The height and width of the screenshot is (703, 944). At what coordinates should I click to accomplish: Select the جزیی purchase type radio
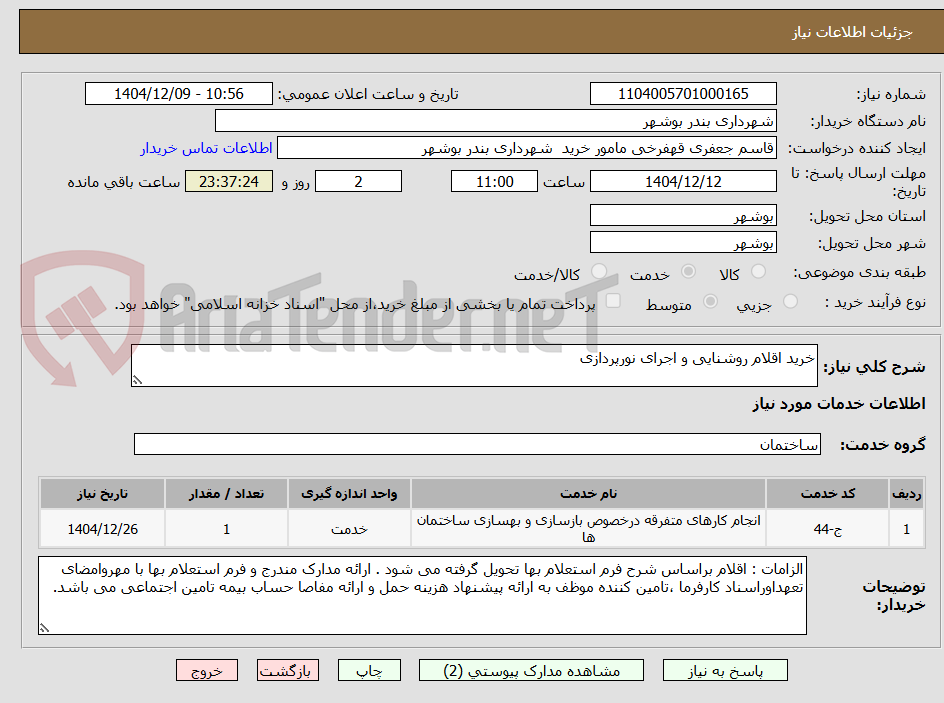click(790, 301)
